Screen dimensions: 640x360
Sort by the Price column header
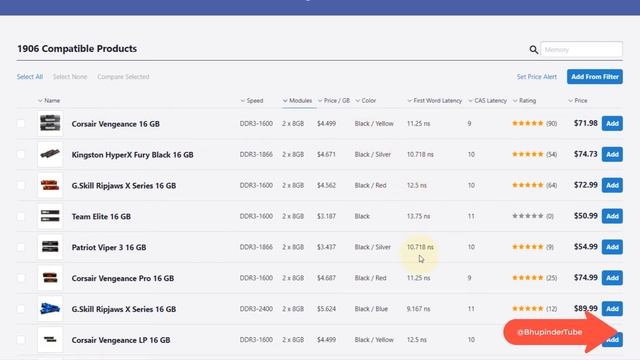[578, 100]
